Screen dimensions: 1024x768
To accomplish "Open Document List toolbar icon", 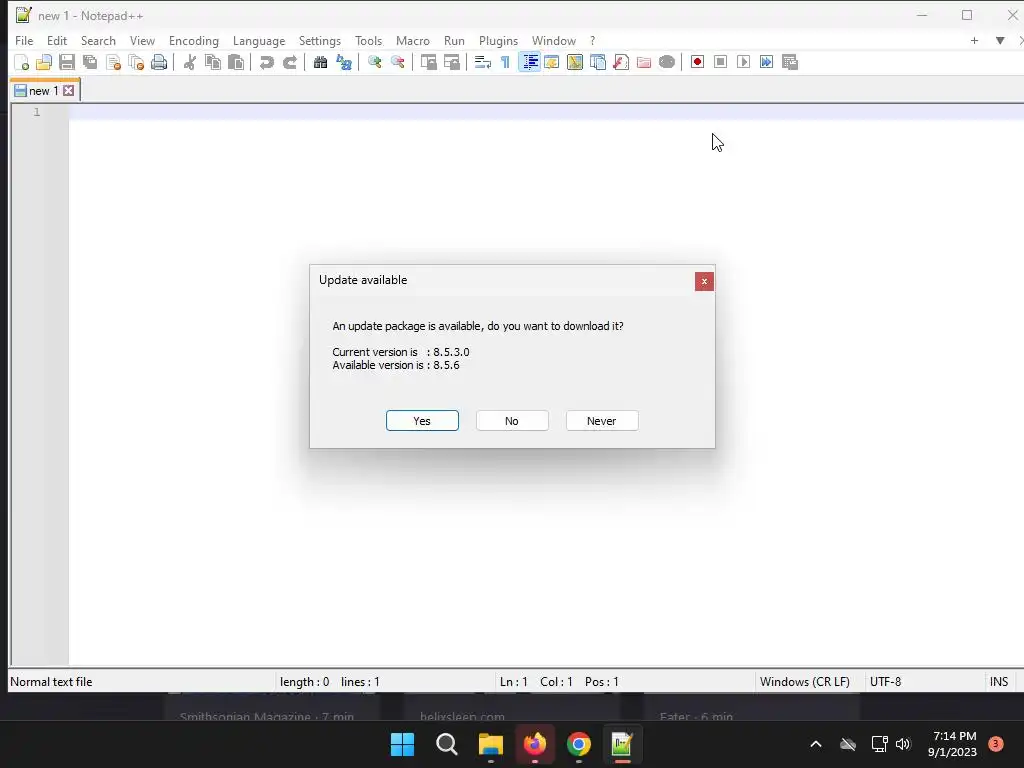I will click(598, 62).
